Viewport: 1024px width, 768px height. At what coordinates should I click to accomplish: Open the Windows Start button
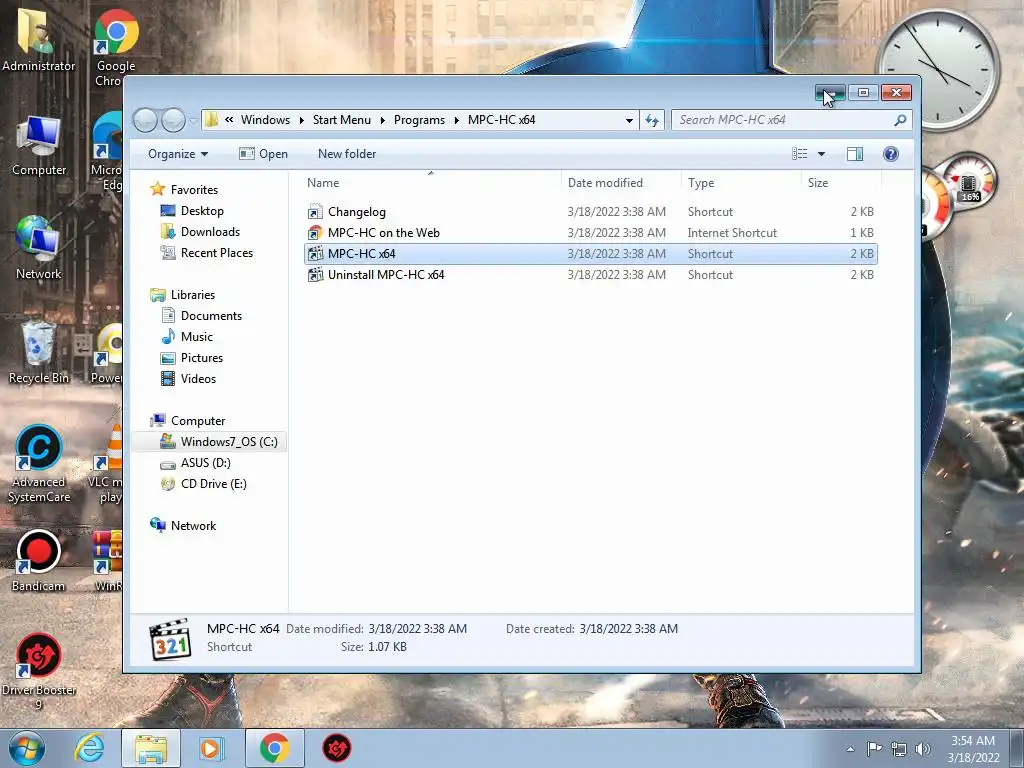pos(27,748)
